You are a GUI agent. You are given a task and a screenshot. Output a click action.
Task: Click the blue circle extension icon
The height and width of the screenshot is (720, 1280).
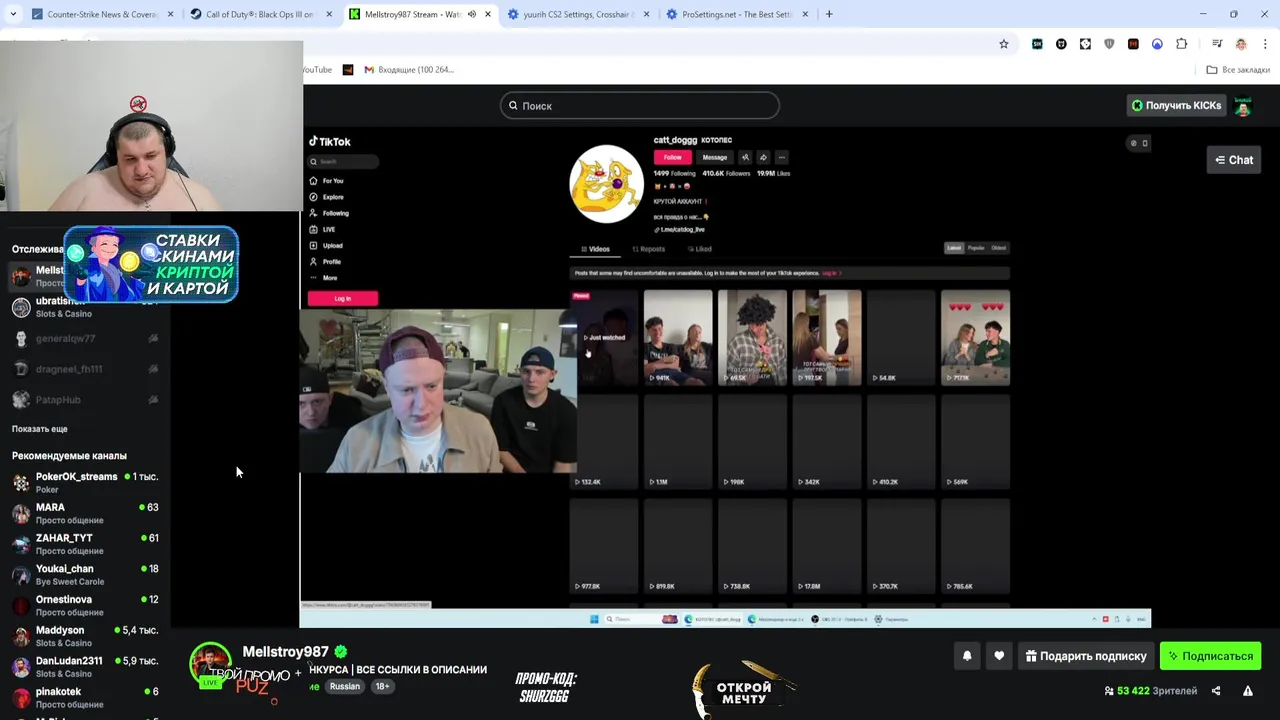(x=1157, y=44)
